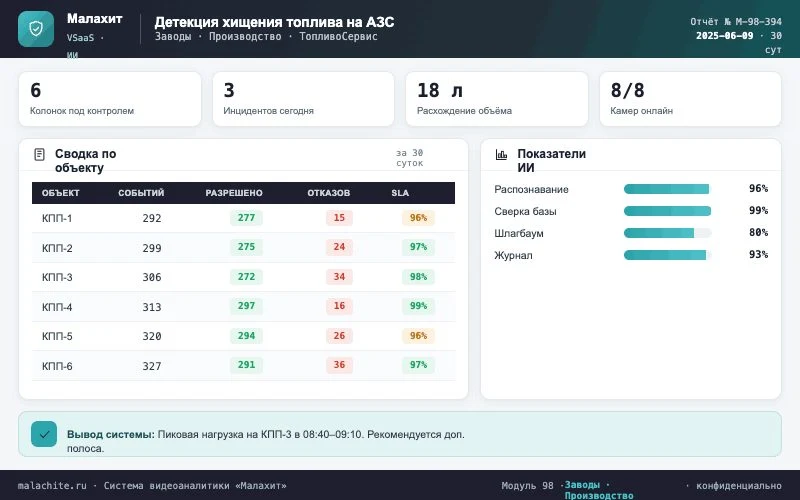Click the Malachite shield logo icon
This screenshot has width=800, height=500.
pyautogui.click(x=36, y=29)
